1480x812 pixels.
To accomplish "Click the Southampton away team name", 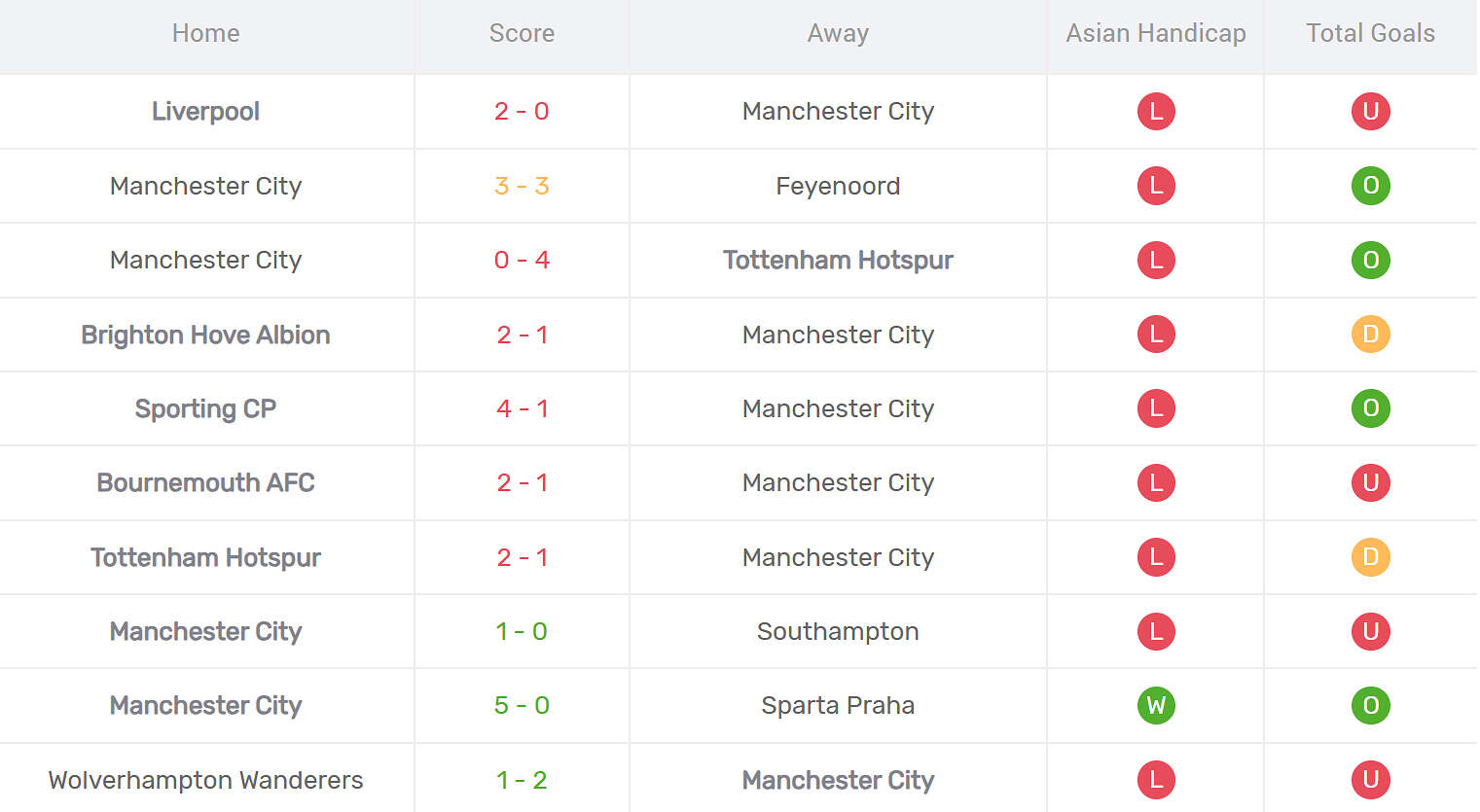I will pos(838,631).
